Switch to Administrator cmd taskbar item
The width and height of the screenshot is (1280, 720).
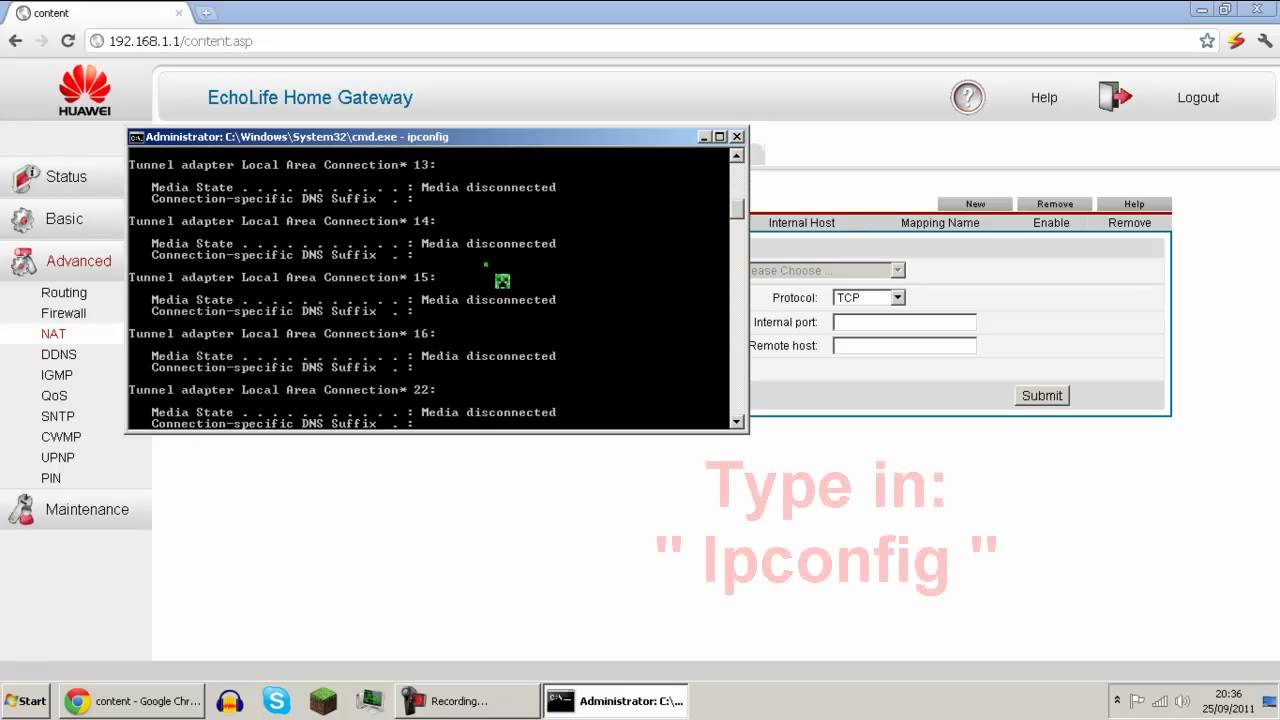(615, 701)
